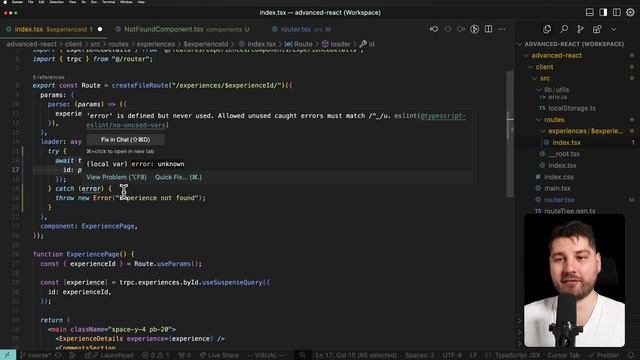Viewport: 640px width, 360px height.
Task: Open the Extensions view icon
Action: (x=597, y=29)
